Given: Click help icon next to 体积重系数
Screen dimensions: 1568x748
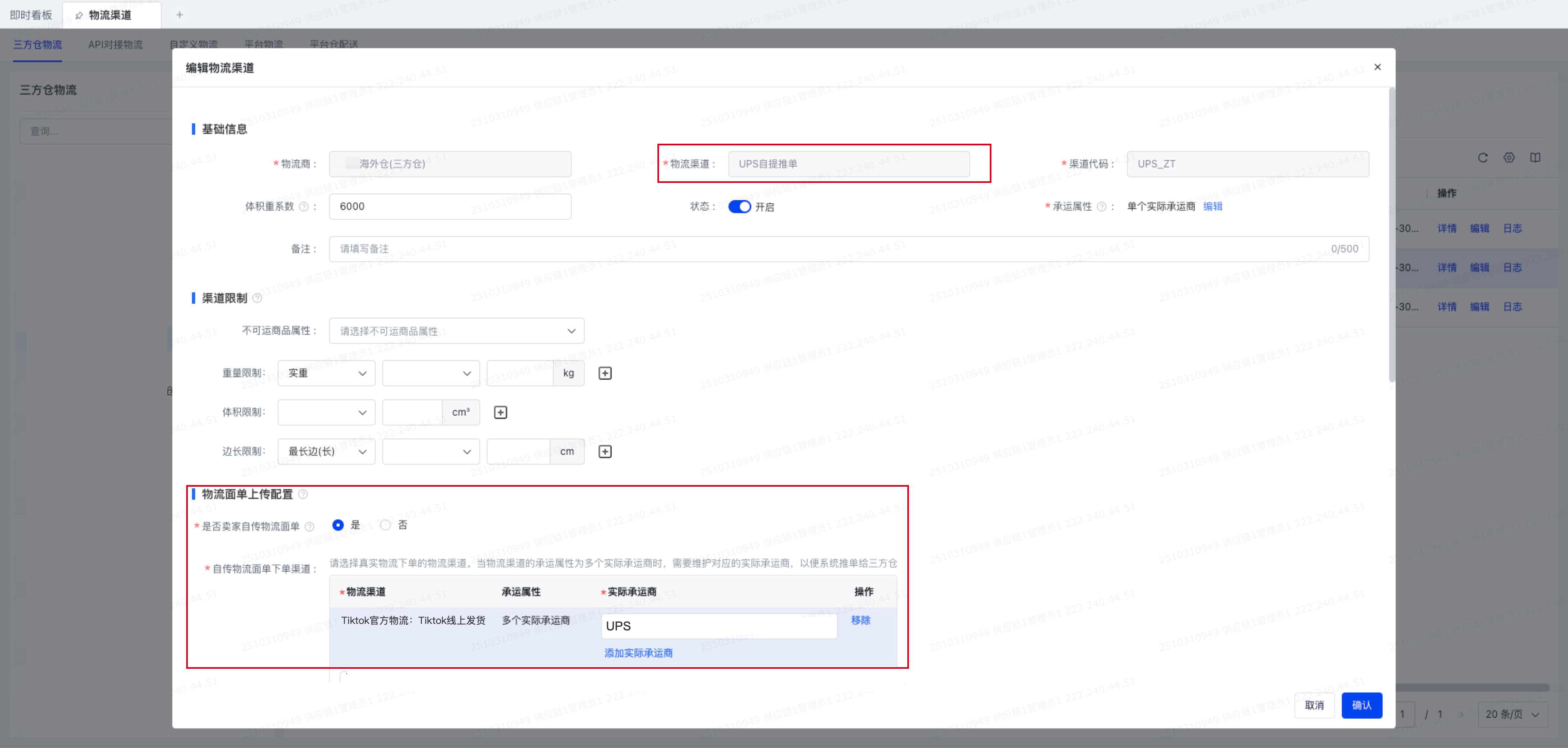Looking at the screenshot, I should point(304,207).
